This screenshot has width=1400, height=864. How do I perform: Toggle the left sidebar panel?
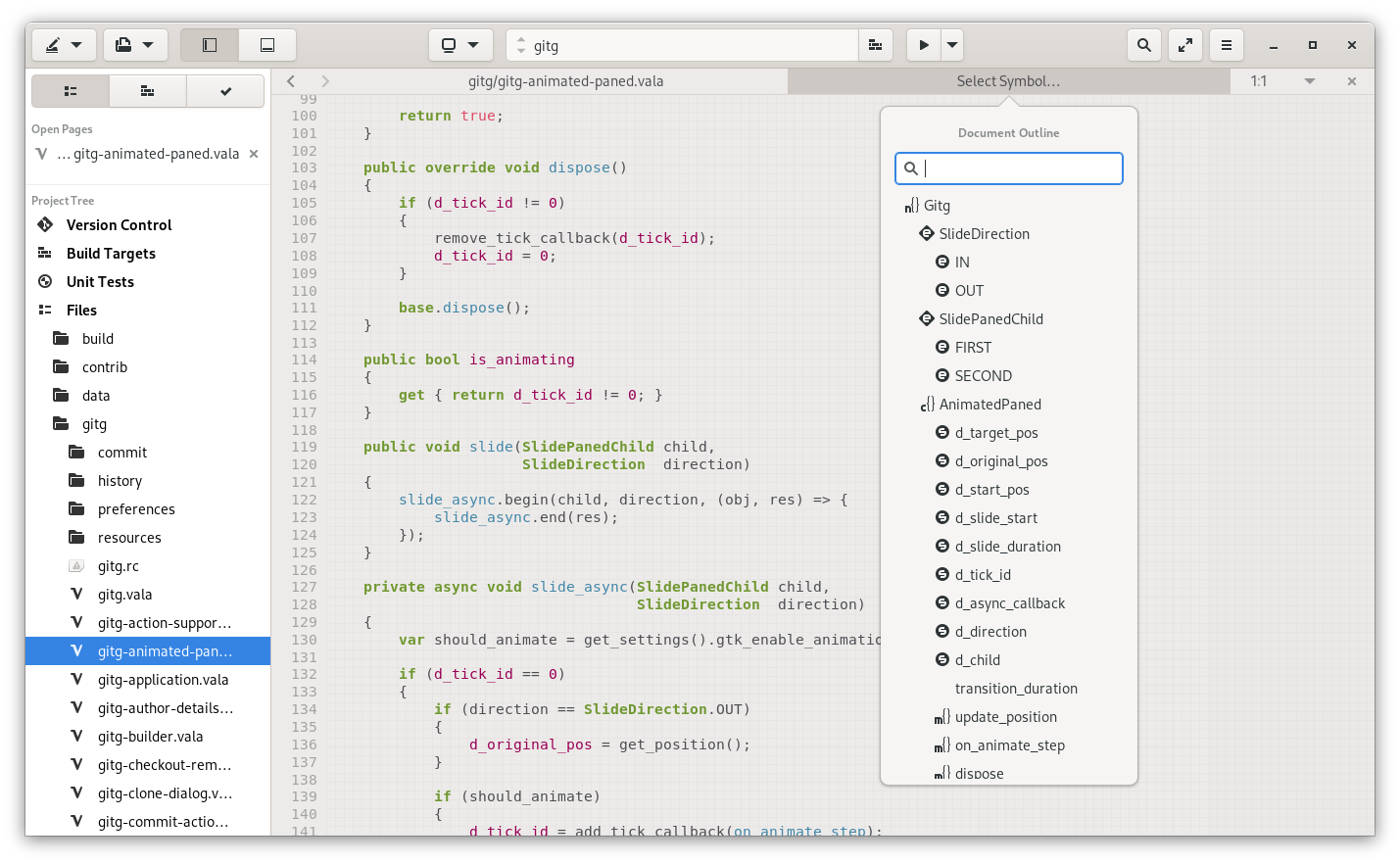[x=210, y=45]
